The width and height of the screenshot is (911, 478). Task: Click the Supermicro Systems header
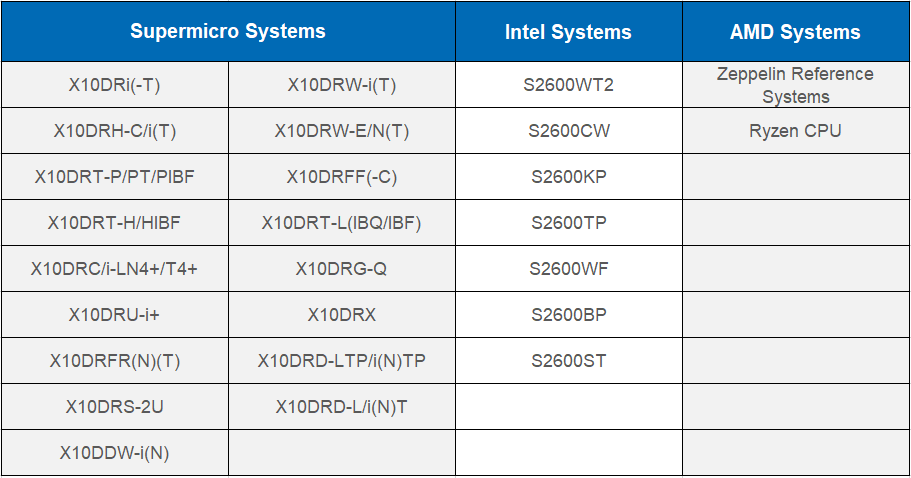click(228, 31)
